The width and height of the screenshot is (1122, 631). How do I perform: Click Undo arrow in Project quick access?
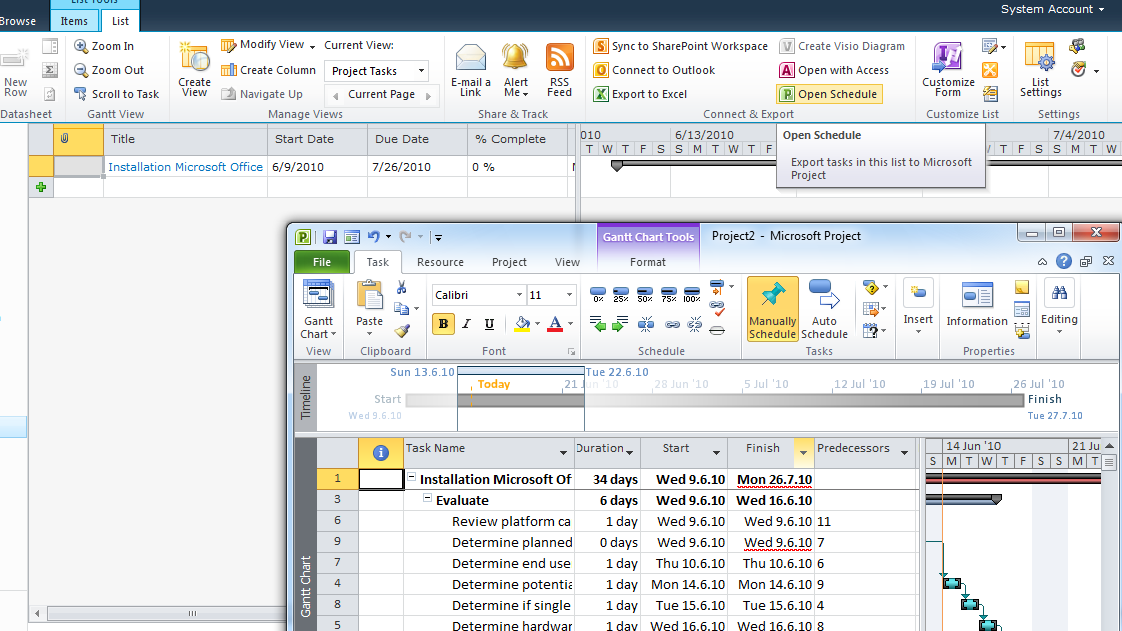(373, 237)
